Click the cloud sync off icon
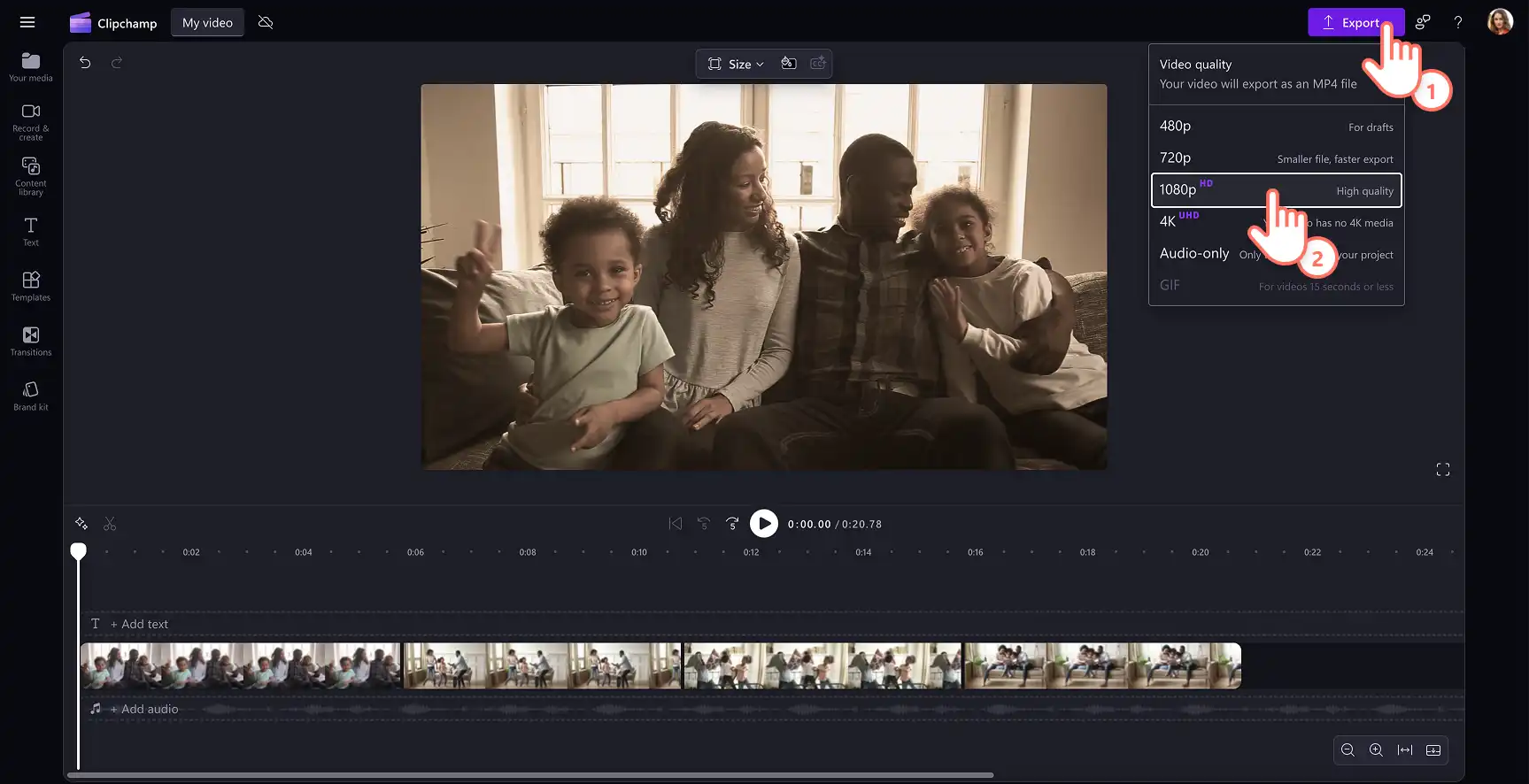This screenshot has width=1529, height=784. click(x=266, y=22)
